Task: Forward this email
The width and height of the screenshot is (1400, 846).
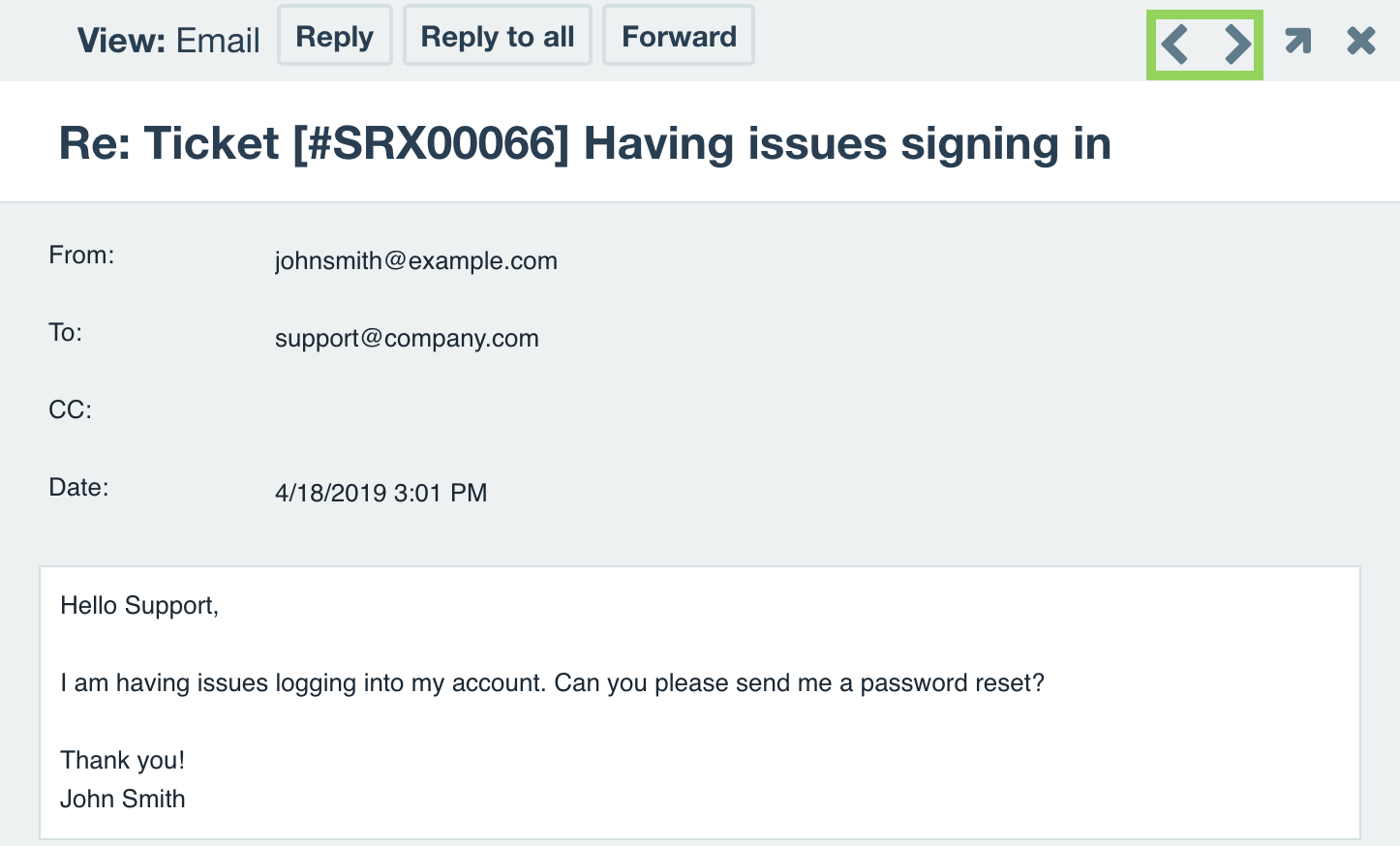Action: (x=678, y=36)
